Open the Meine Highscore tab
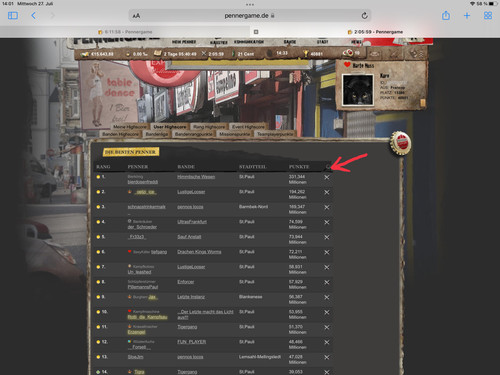The image size is (500, 375). 130,127
